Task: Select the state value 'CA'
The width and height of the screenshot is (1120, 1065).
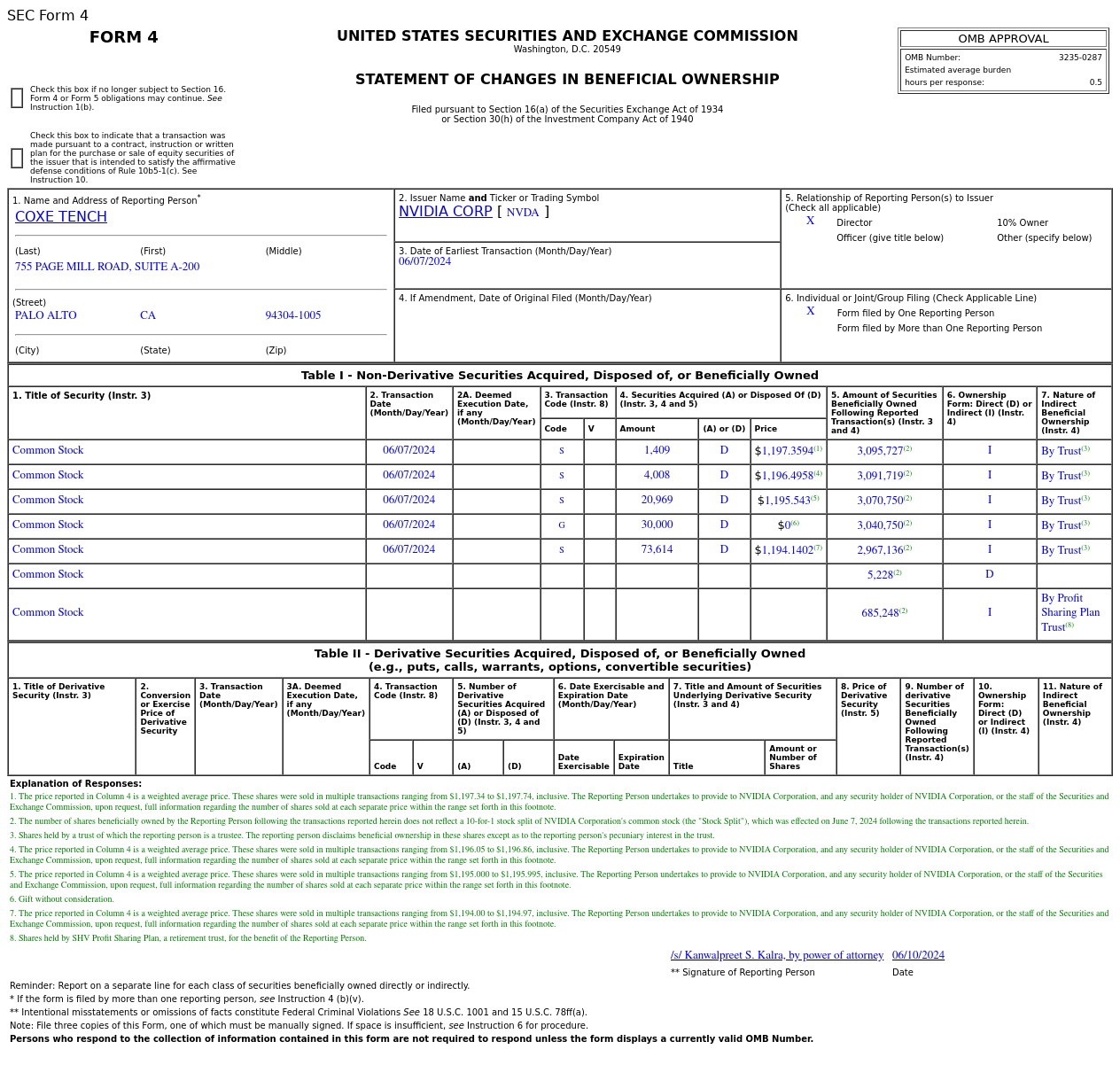Action: (x=148, y=315)
